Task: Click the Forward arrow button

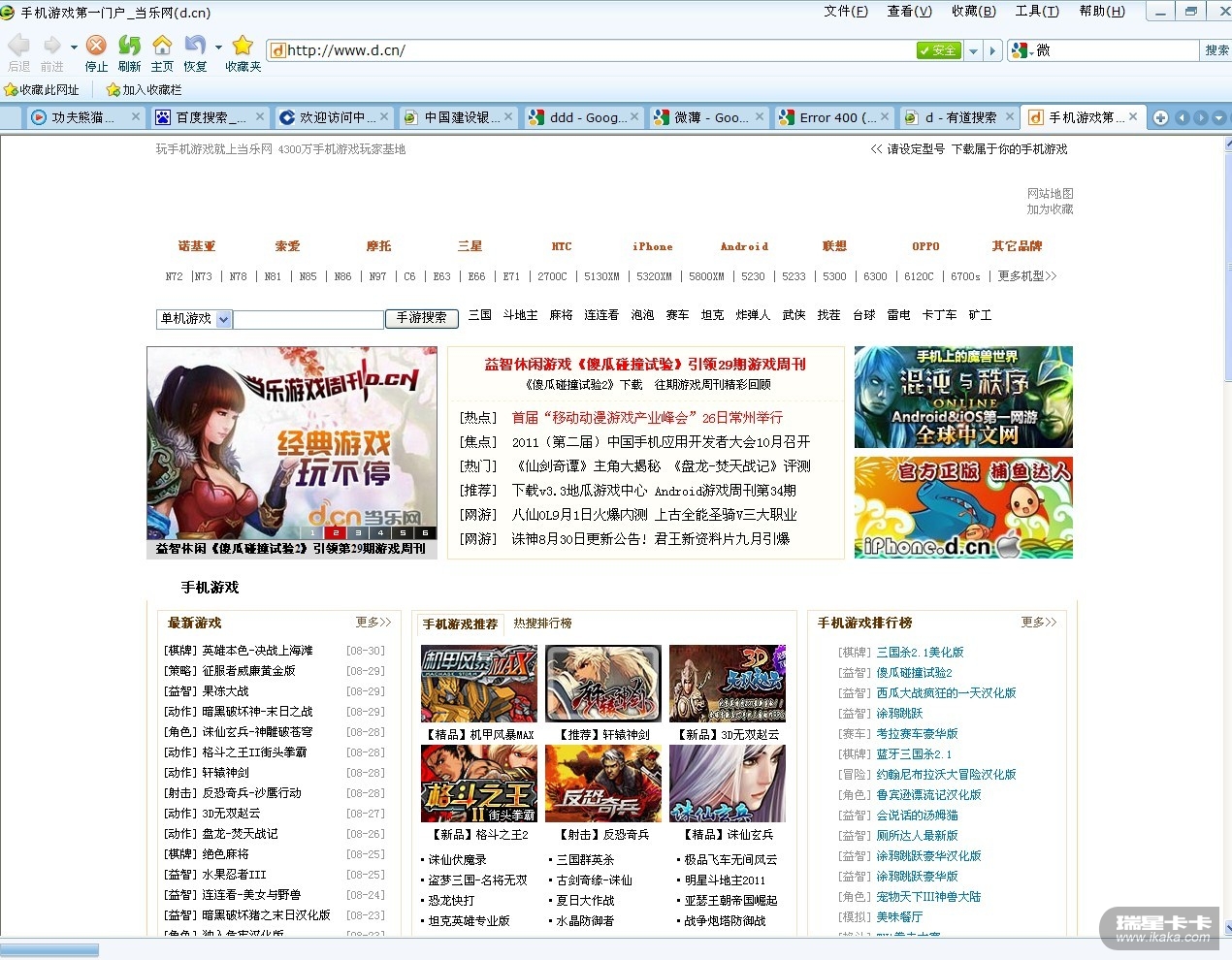Action: [51, 45]
